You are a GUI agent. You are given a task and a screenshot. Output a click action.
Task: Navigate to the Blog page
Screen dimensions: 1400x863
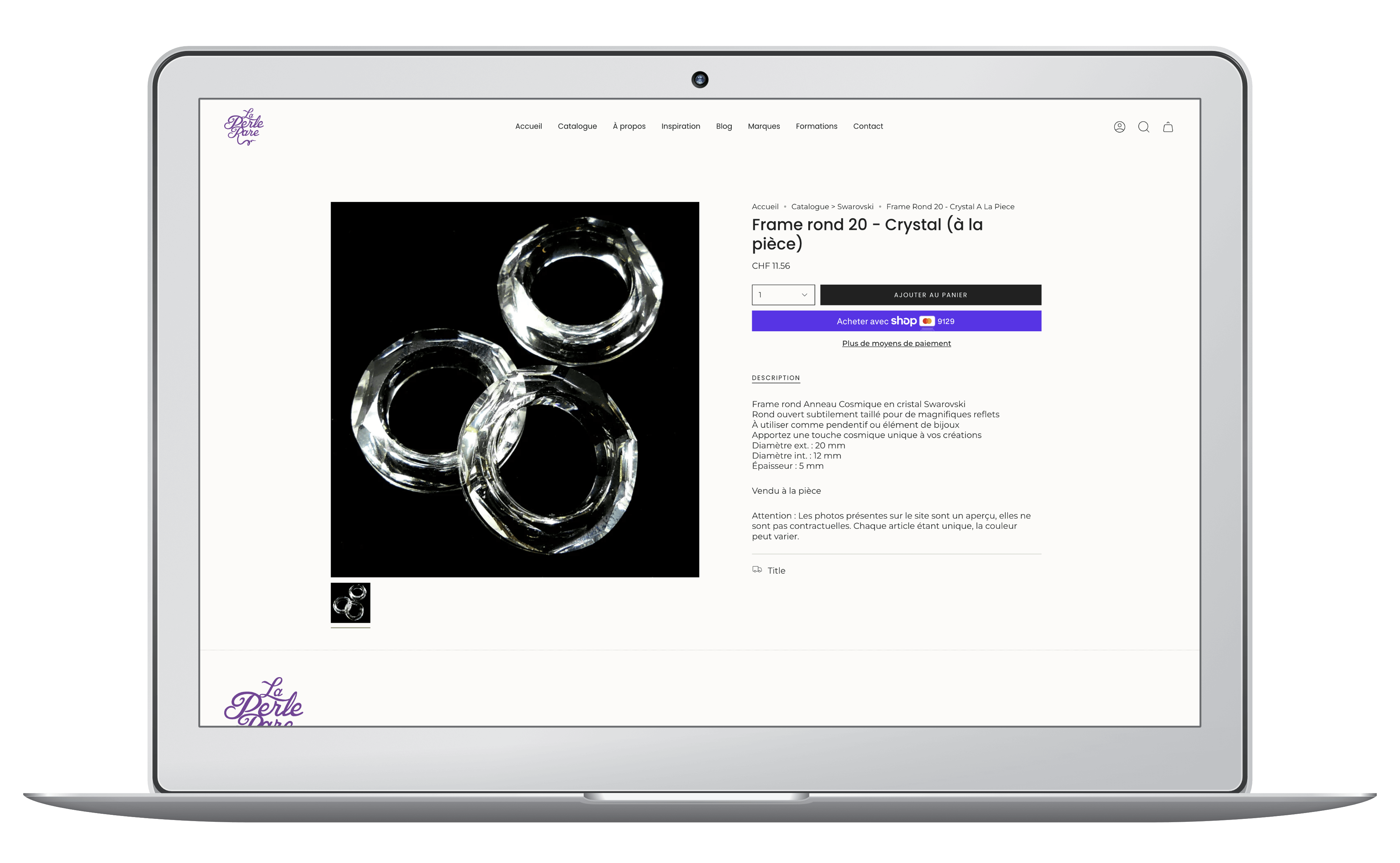click(723, 126)
